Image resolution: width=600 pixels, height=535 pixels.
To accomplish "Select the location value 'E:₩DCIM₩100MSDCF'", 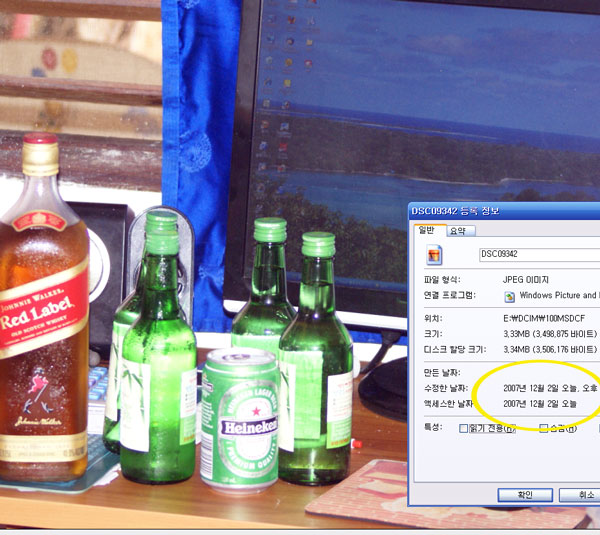I will [x=544, y=318].
